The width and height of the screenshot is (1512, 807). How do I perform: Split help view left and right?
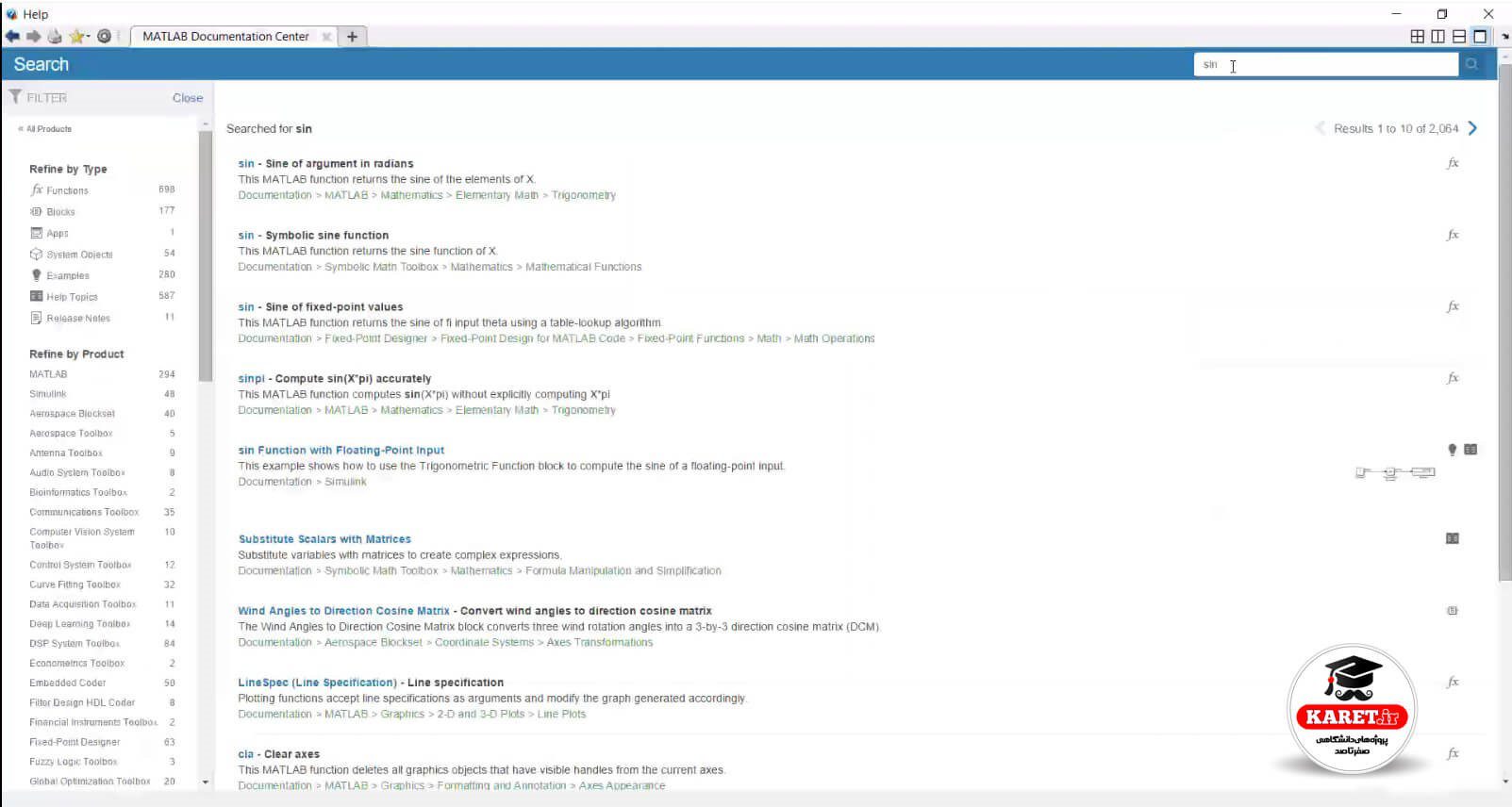click(x=1437, y=36)
